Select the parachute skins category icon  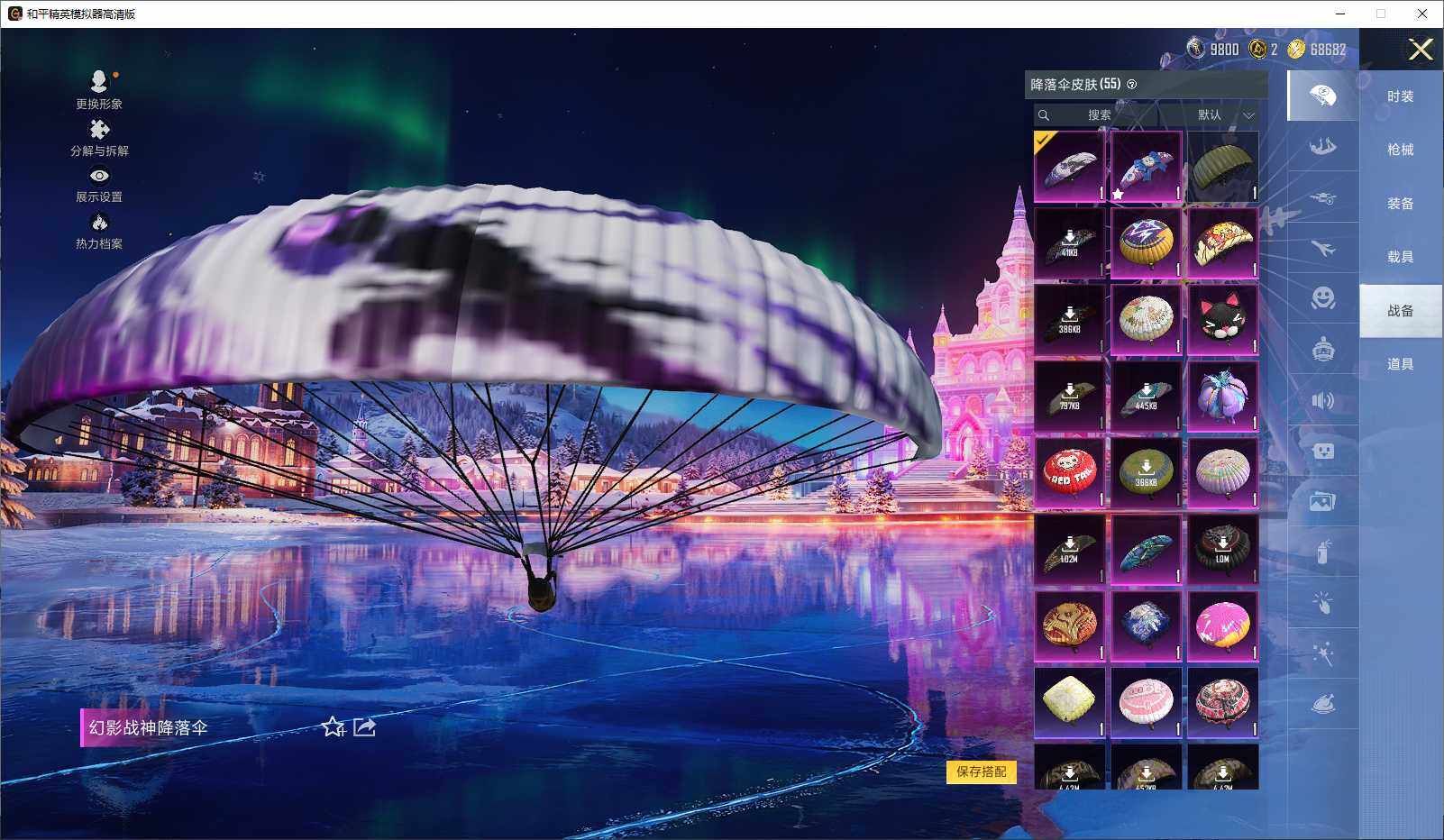point(1323,96)
